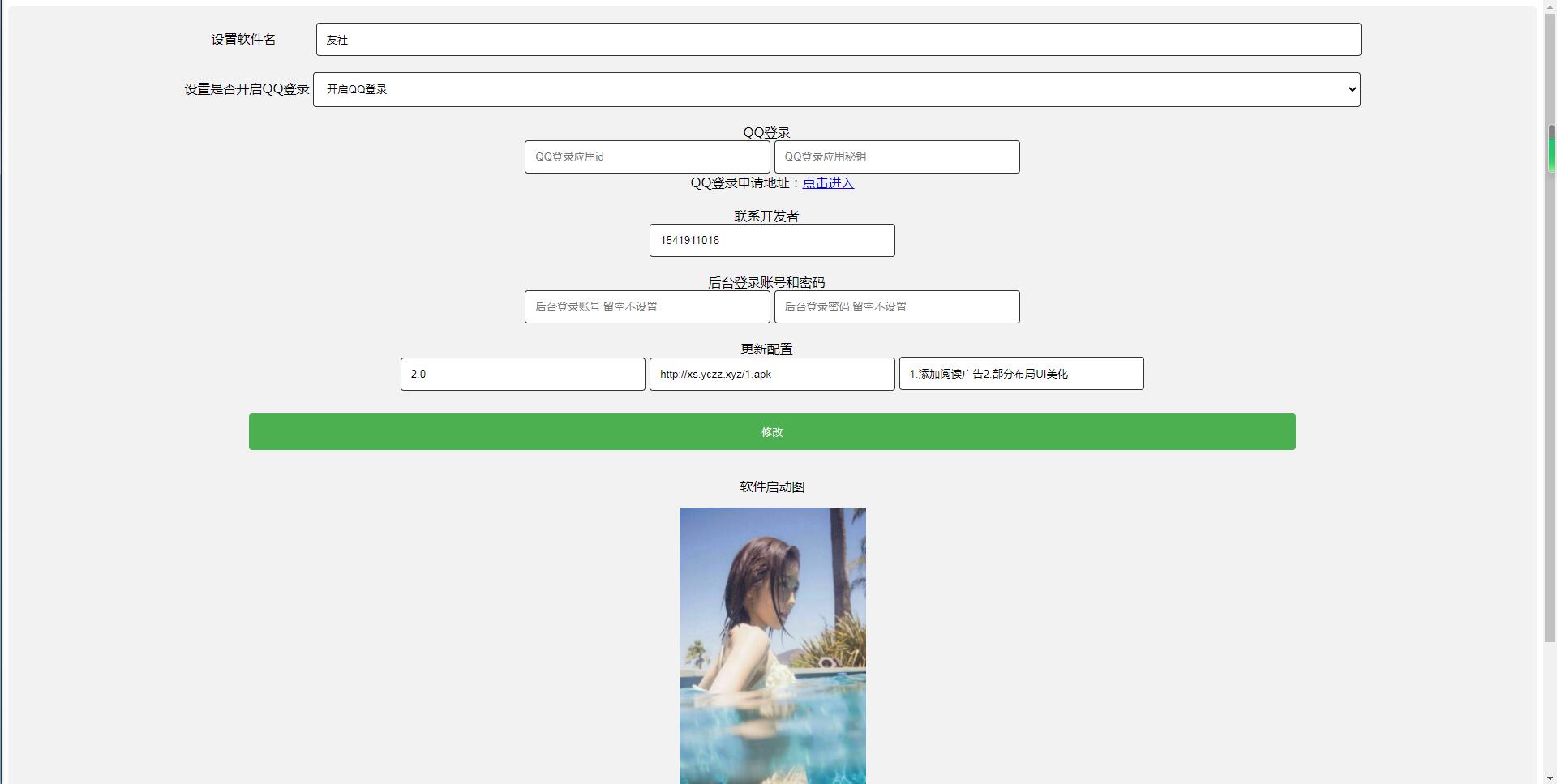Click the scrollbar track below the thumb
Screen dimensions: 1557x784
(1550, 405)
